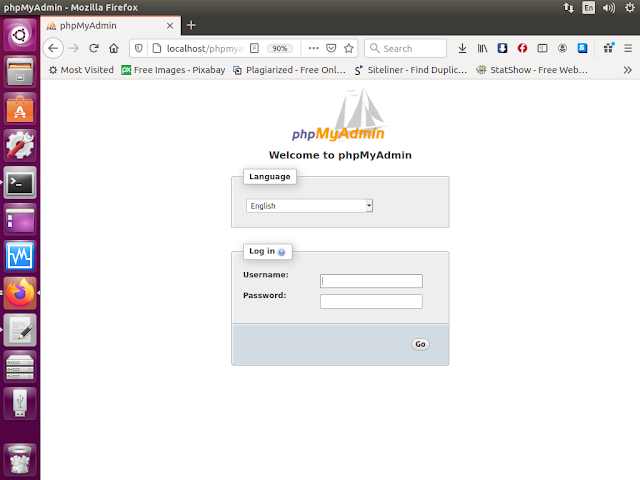This screenshot has width=640, height=480.
Task: Open network indicator in top panel
Action: pyautogui.click(x=569, y=8)
